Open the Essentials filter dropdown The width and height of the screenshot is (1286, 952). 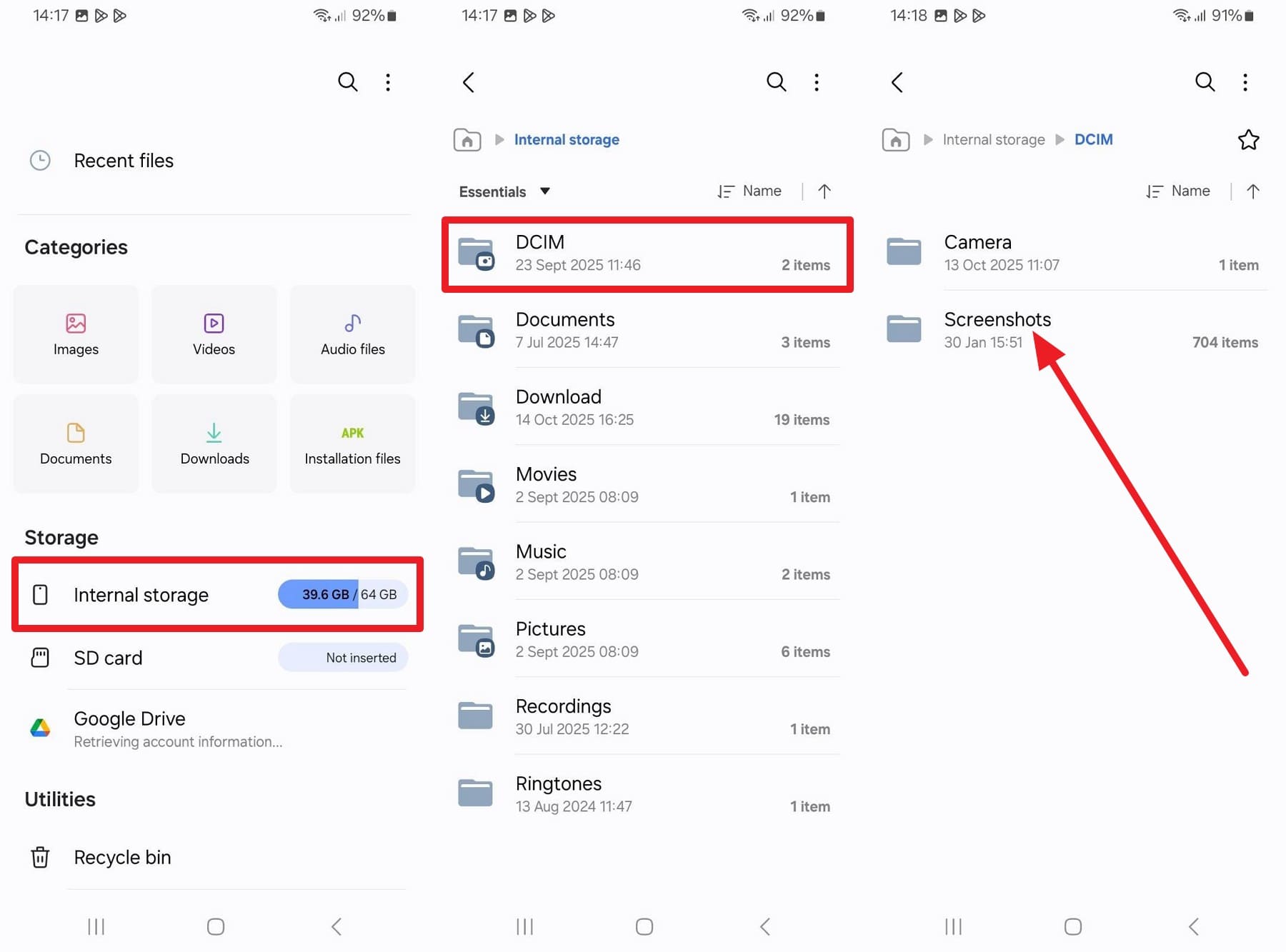coord(503,191)
